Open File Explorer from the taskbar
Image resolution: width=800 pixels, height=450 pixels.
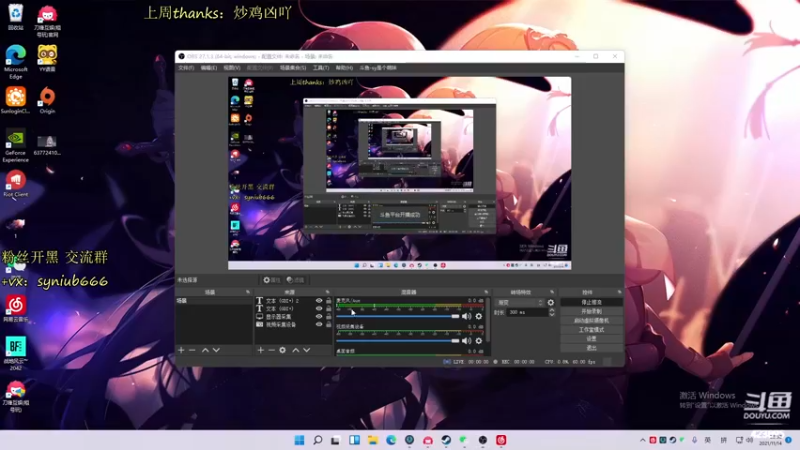tap(372, 440)
